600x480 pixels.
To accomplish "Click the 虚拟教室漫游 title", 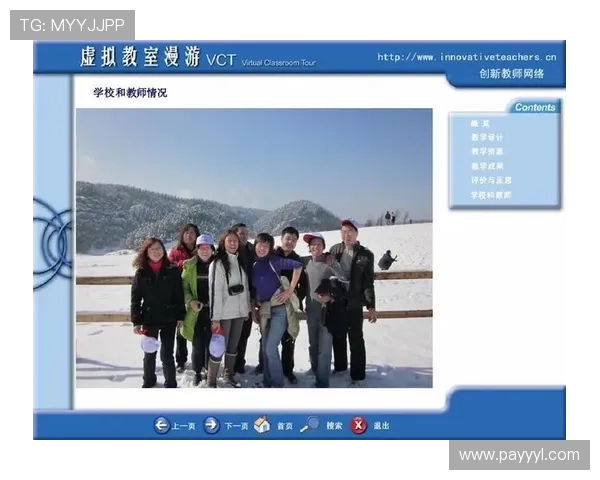I will tap(140, 57).
